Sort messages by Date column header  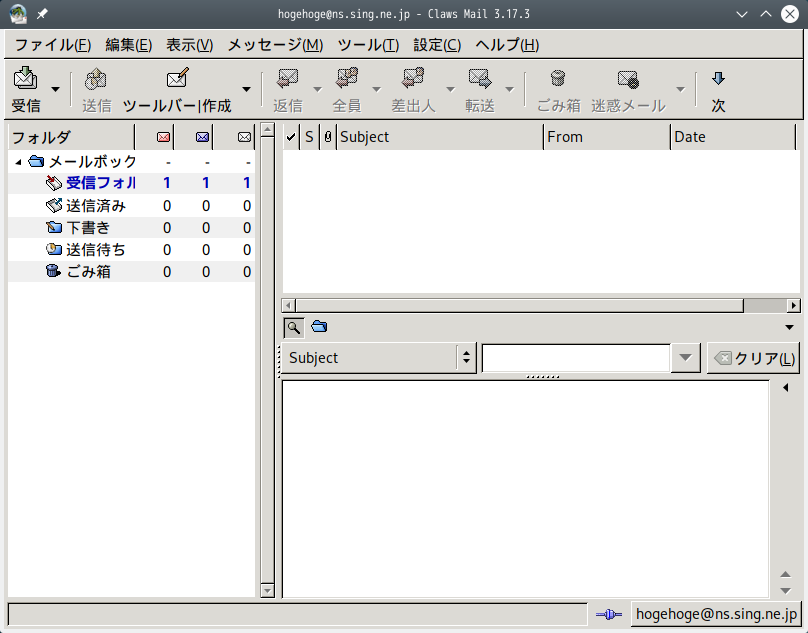[x=733, y=137]
